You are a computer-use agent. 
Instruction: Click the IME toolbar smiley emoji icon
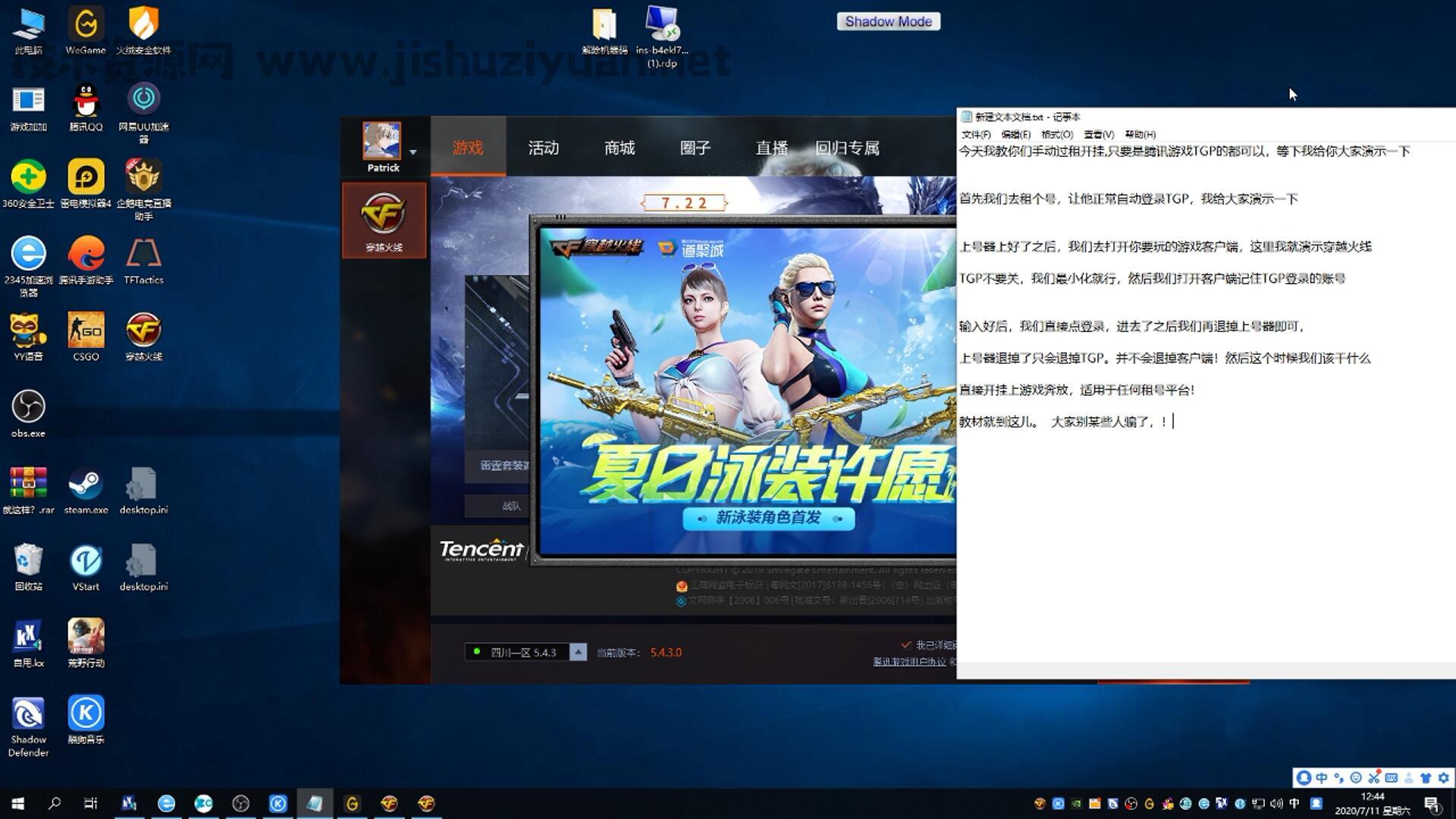pos(1356,777)
